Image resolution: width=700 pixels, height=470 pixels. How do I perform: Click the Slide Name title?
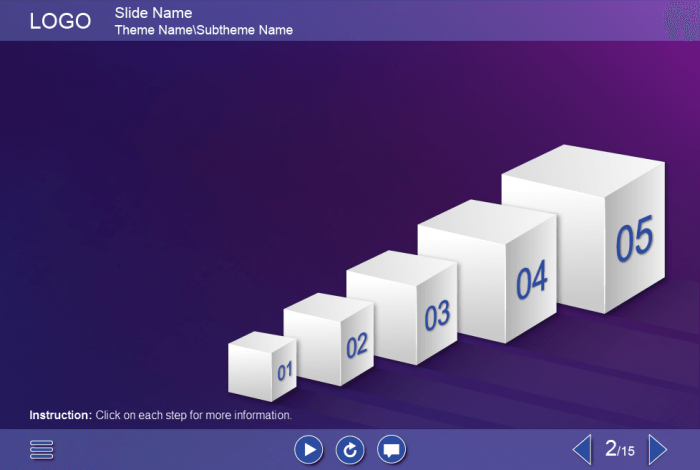[153, 13]
